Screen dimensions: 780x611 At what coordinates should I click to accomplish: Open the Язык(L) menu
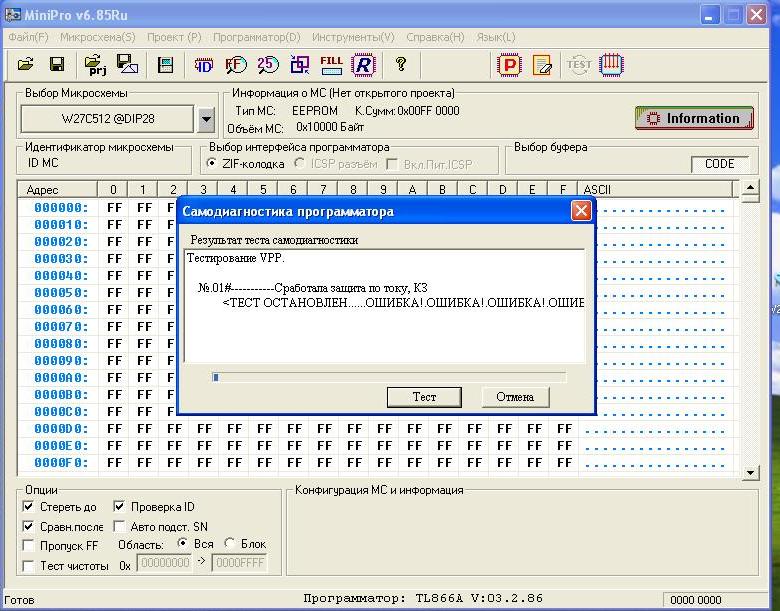click(495, 37)
